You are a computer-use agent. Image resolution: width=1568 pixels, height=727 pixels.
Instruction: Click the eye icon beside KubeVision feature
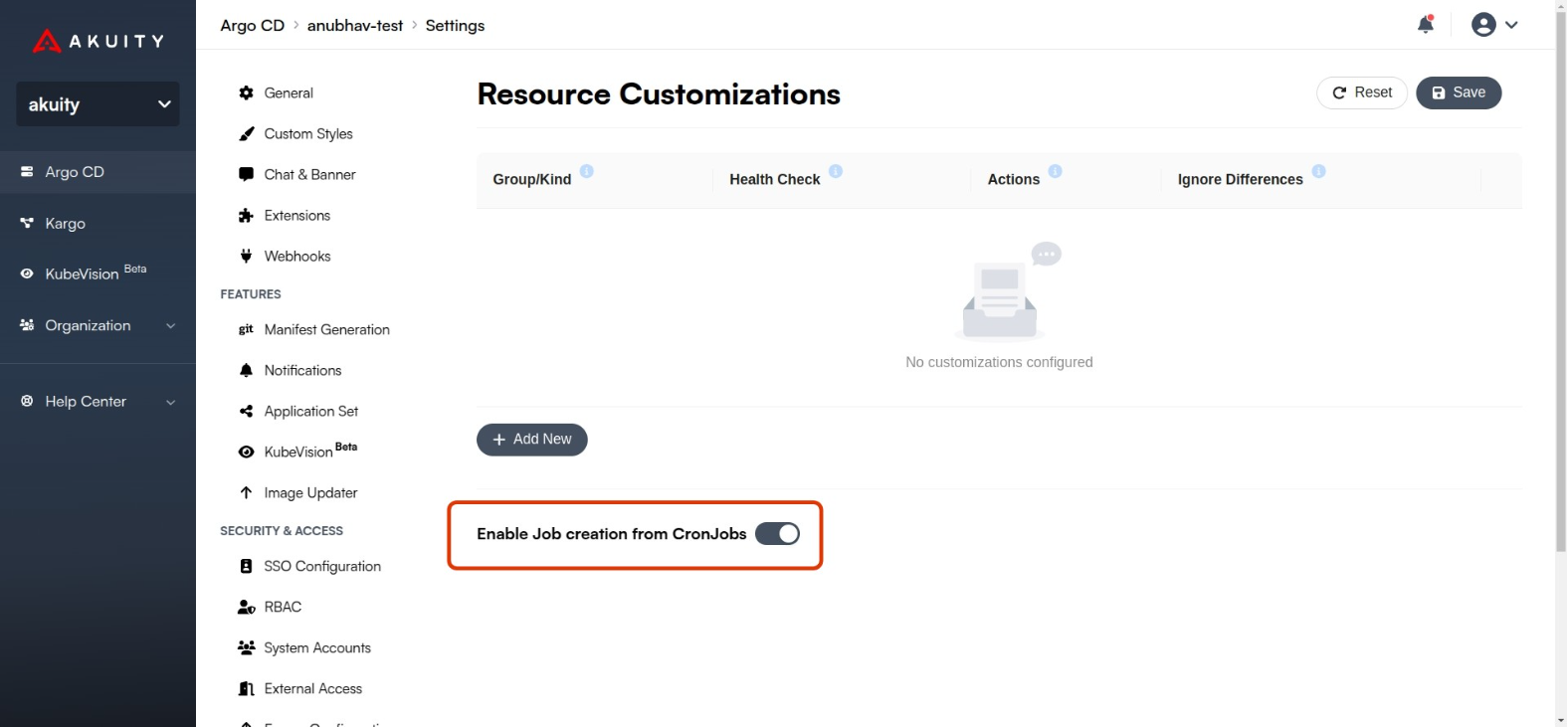pos(246,452)
